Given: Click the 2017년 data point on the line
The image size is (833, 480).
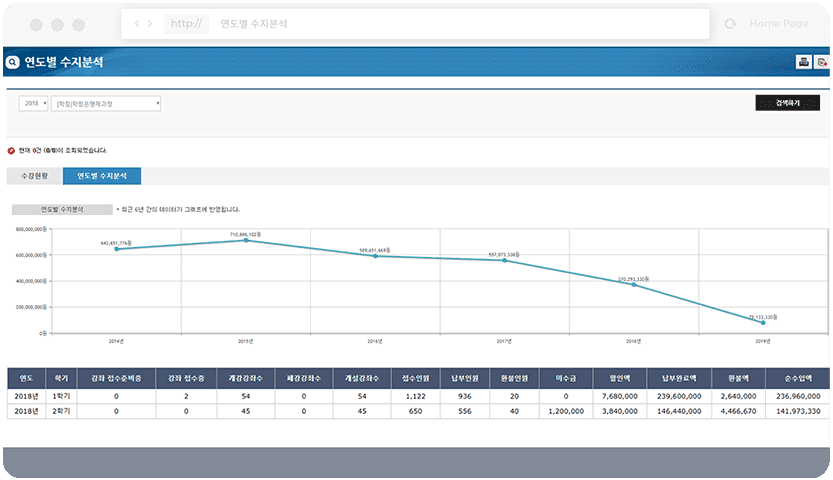Looking at the screenshot, I should [505, 260].
